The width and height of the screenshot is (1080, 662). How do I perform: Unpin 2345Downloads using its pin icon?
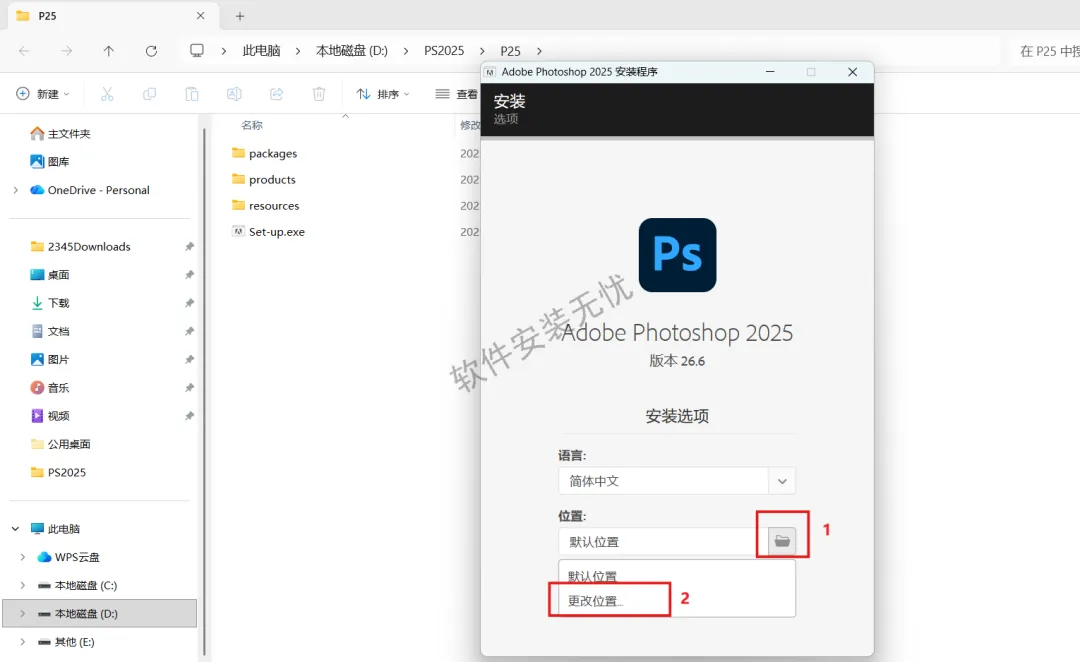click(x=189, y=247)
